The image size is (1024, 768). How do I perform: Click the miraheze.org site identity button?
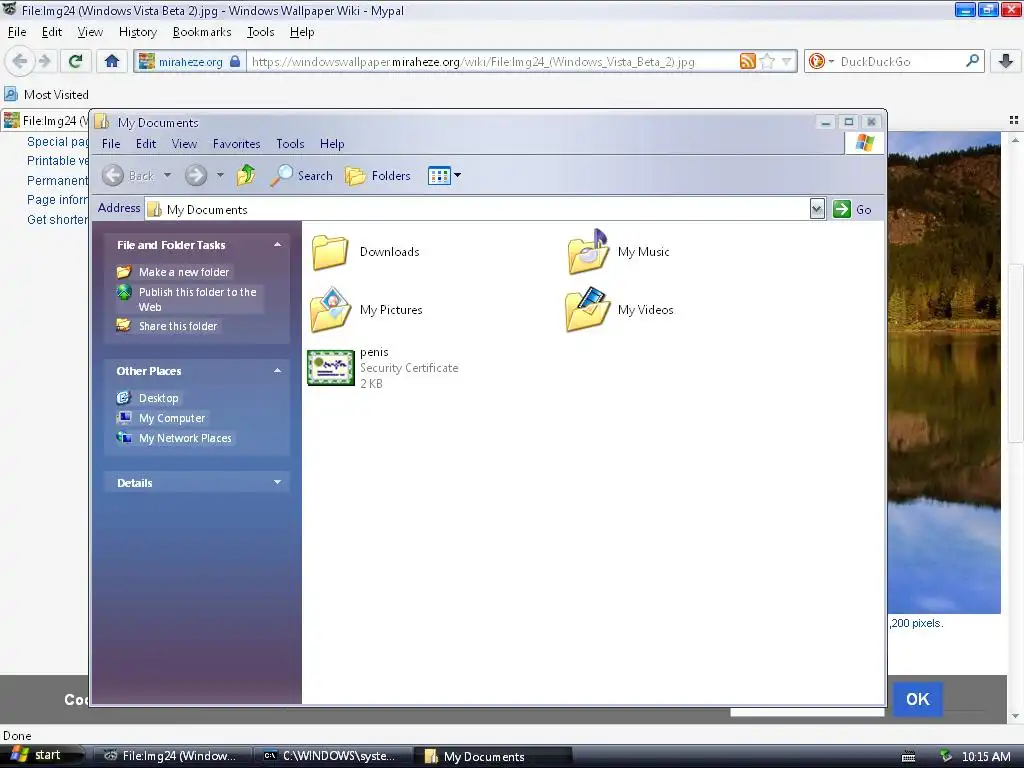coord(190,61)
